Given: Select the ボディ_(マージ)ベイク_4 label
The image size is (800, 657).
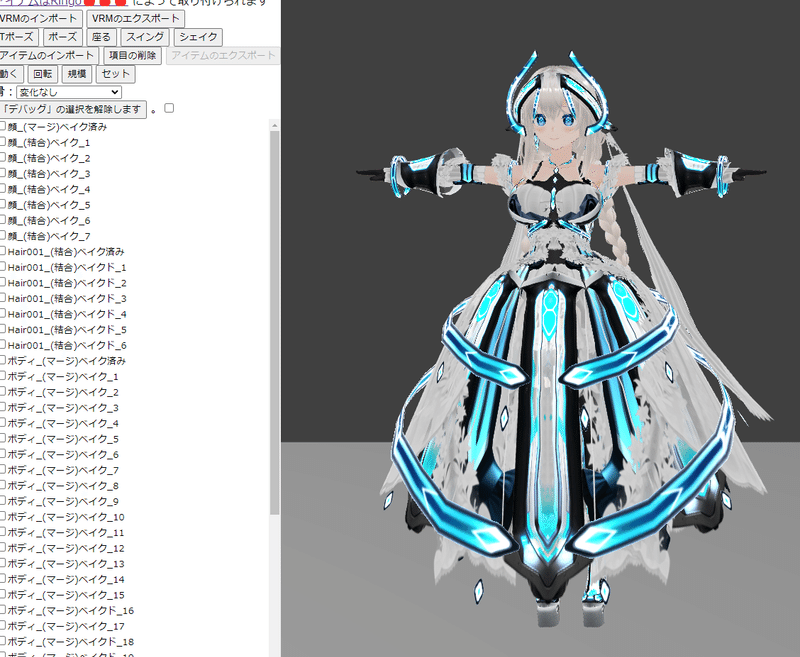Looking at the screenshot, I should coord(63,423).
